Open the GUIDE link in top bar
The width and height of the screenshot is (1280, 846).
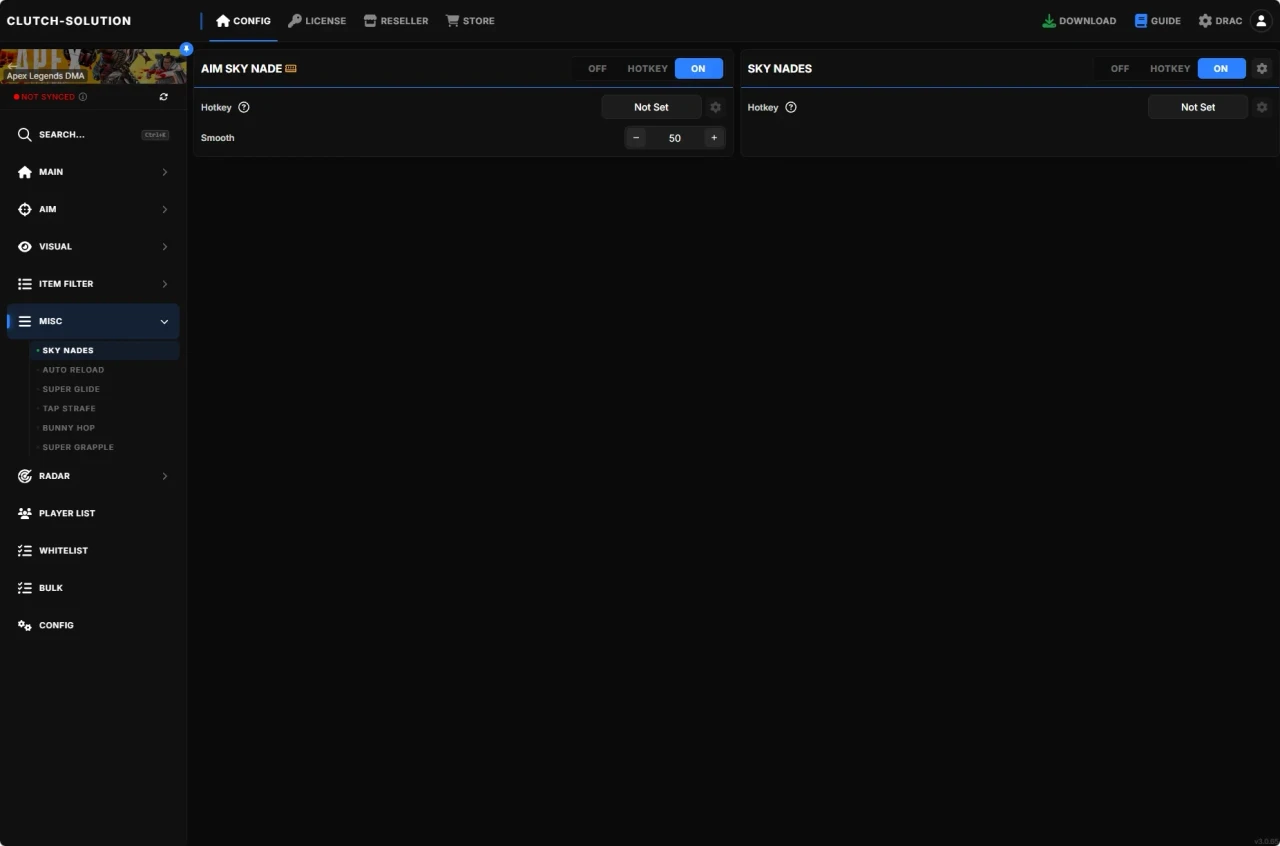(x=1157, y=20)
